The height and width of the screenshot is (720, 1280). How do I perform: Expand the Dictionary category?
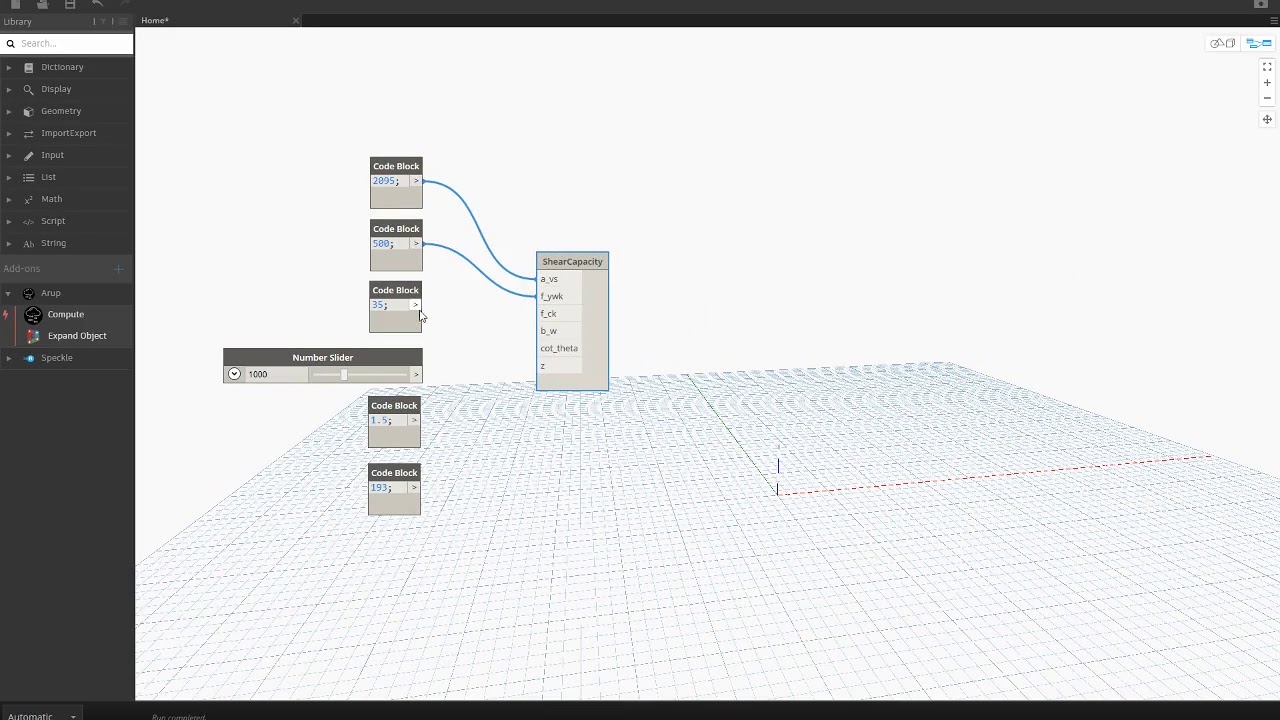[x=9, y=67]
